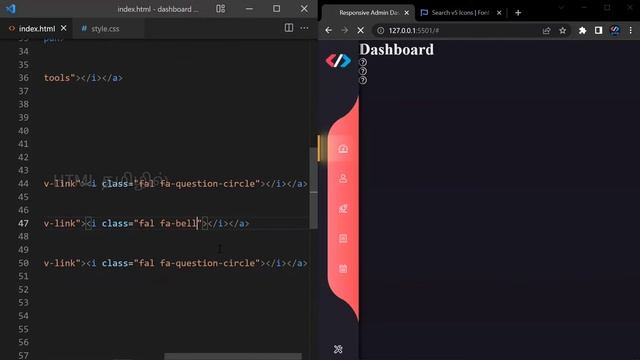Toggle the browser side panel
The image size is (640, 360).
coord(598,30)
